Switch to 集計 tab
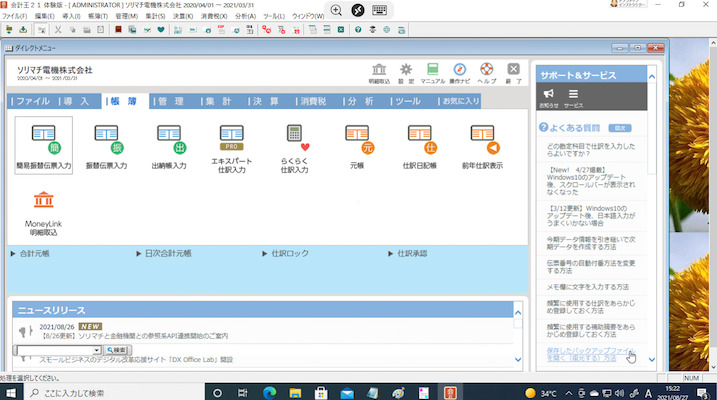Image resolution: width=717 pixels, height=400 pixels. point(219,101)
